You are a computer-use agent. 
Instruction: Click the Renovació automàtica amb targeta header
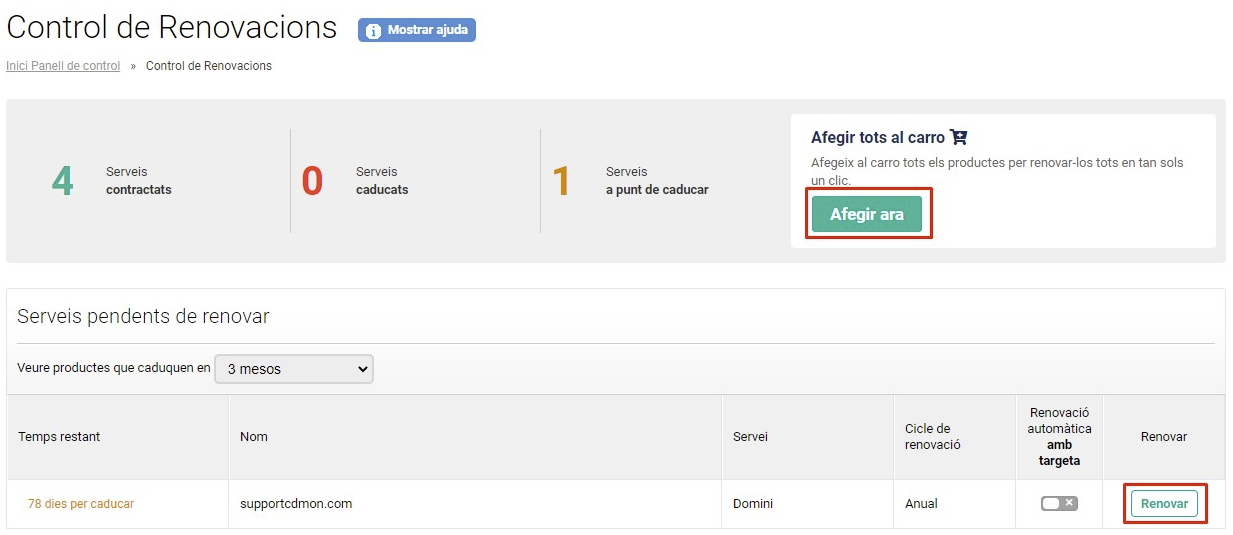(x=1060, y=437)
